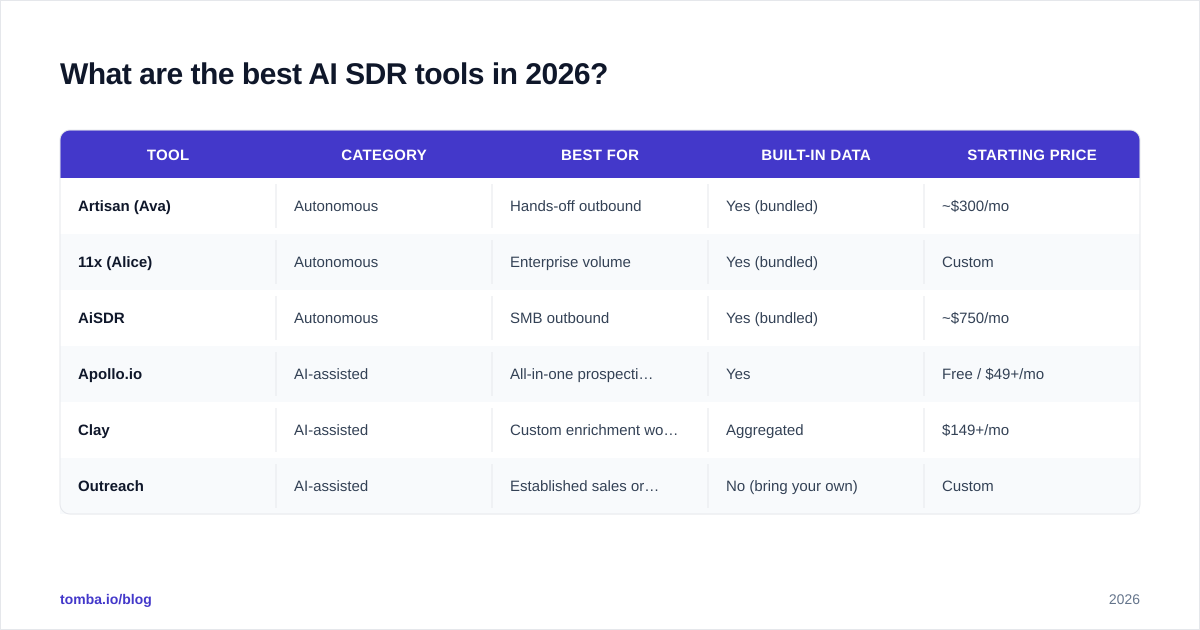The width and height of the screenshot is (1200, 630).
Task: Select the Artisan (Ava) tool name
Action: (x=124, y=206)
